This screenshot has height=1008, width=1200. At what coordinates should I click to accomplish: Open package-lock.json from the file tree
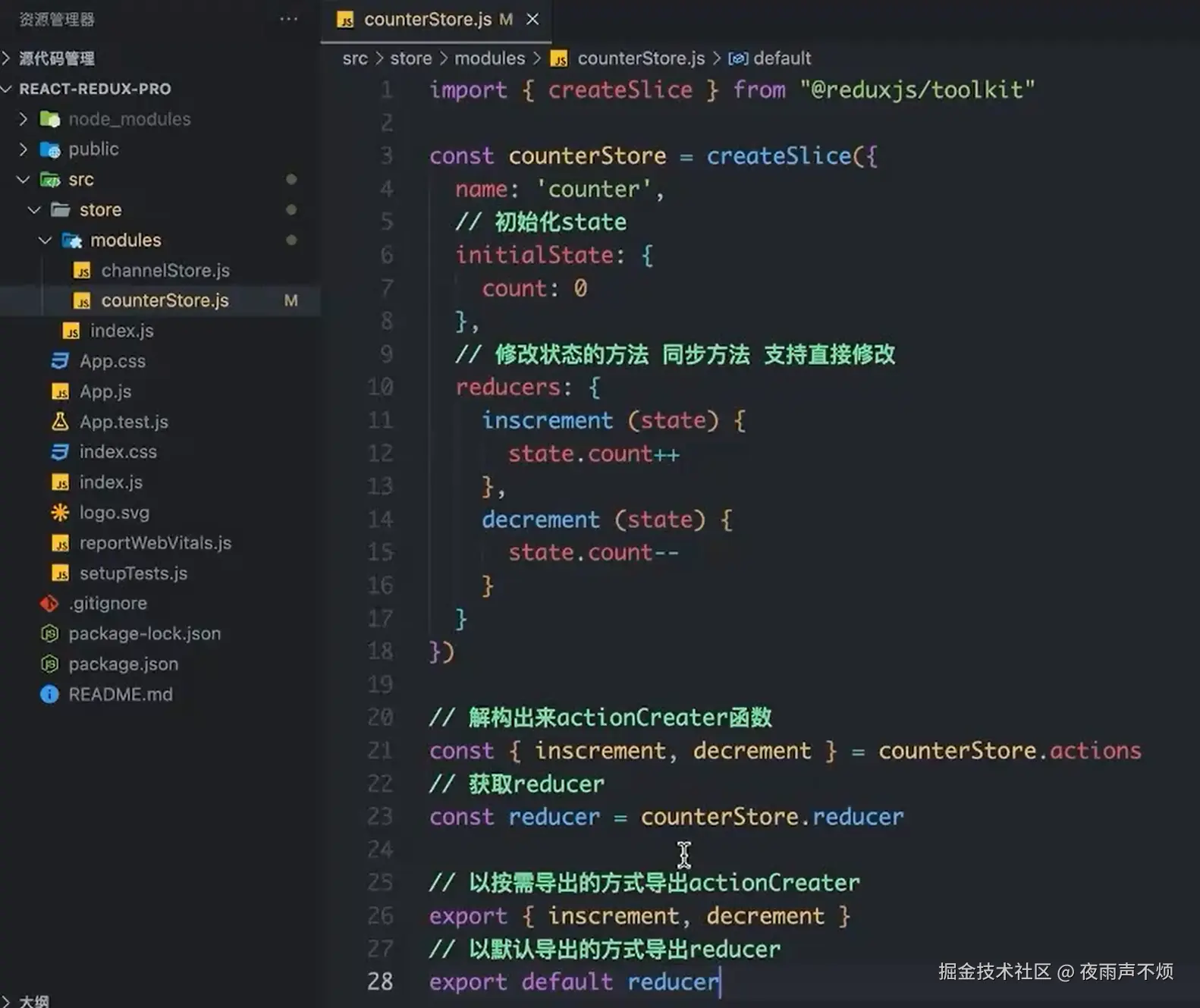pyautogui.click(x=145, y=633)
